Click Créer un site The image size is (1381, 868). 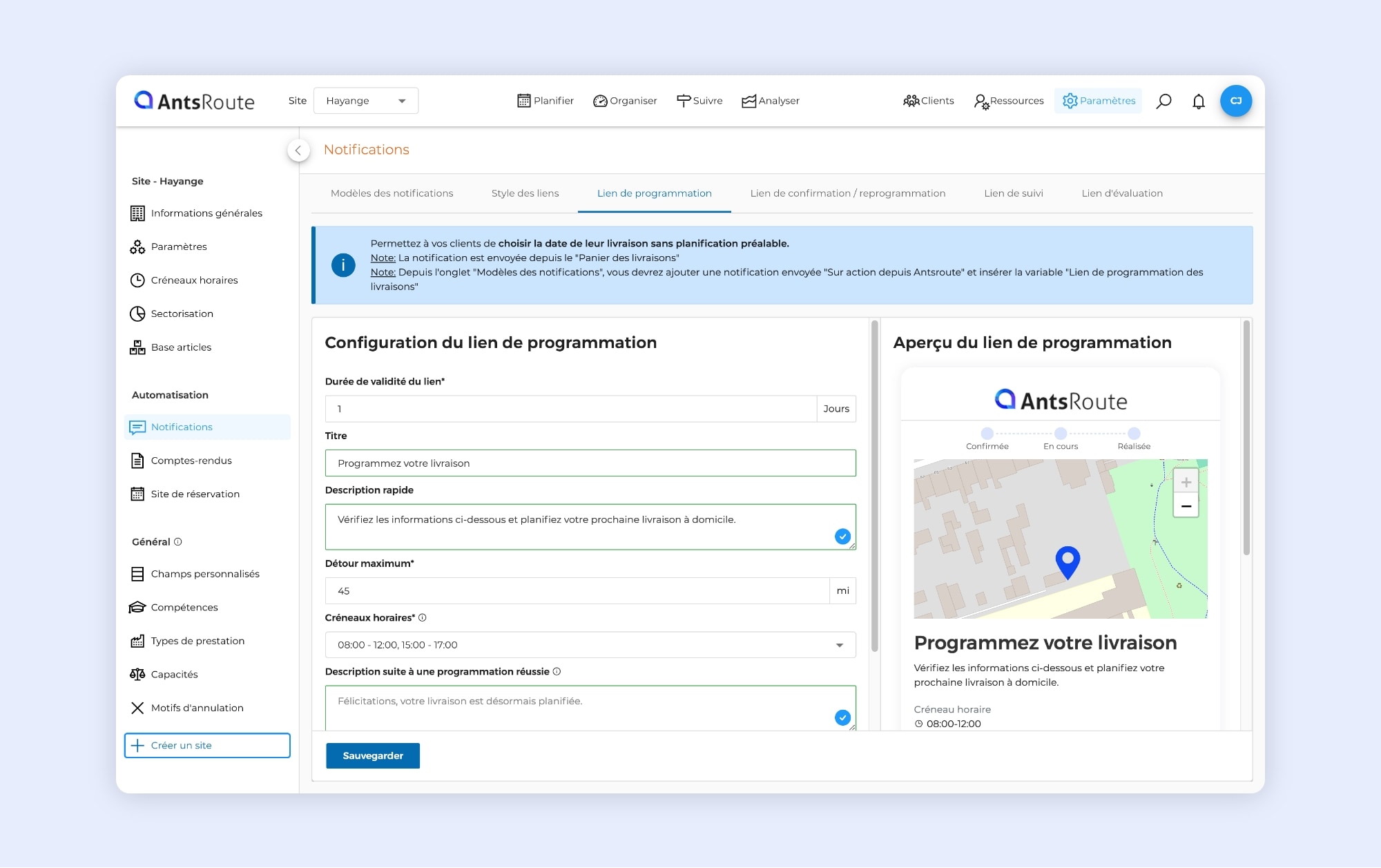tap(206, 745)
